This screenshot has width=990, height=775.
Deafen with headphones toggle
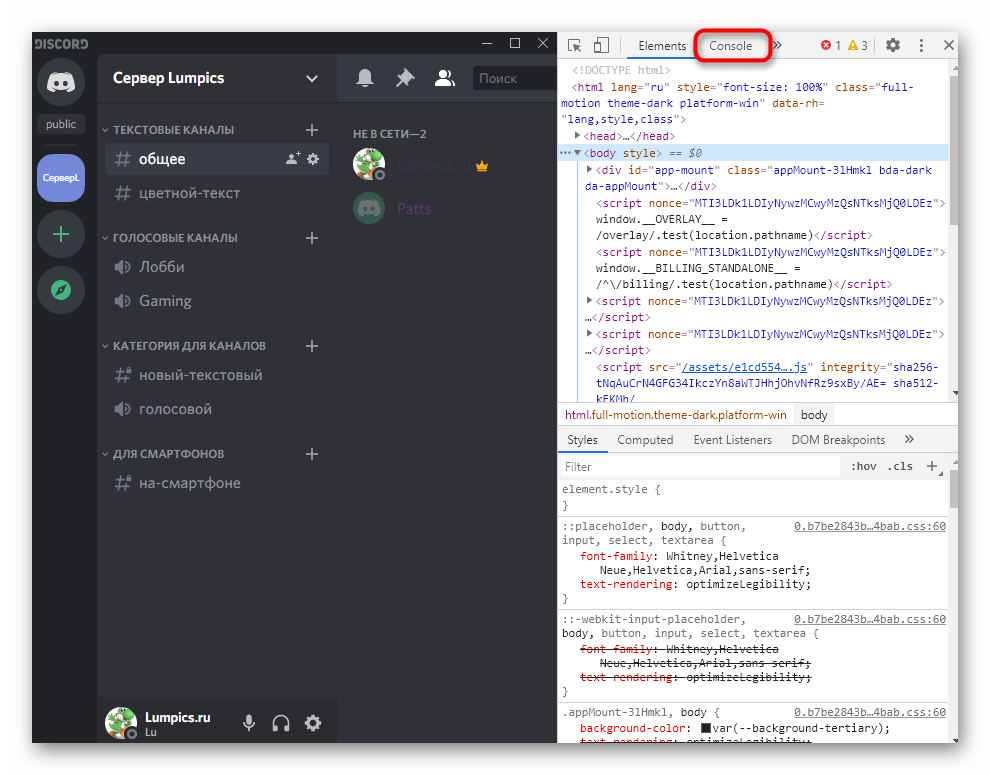coord(281,723)
